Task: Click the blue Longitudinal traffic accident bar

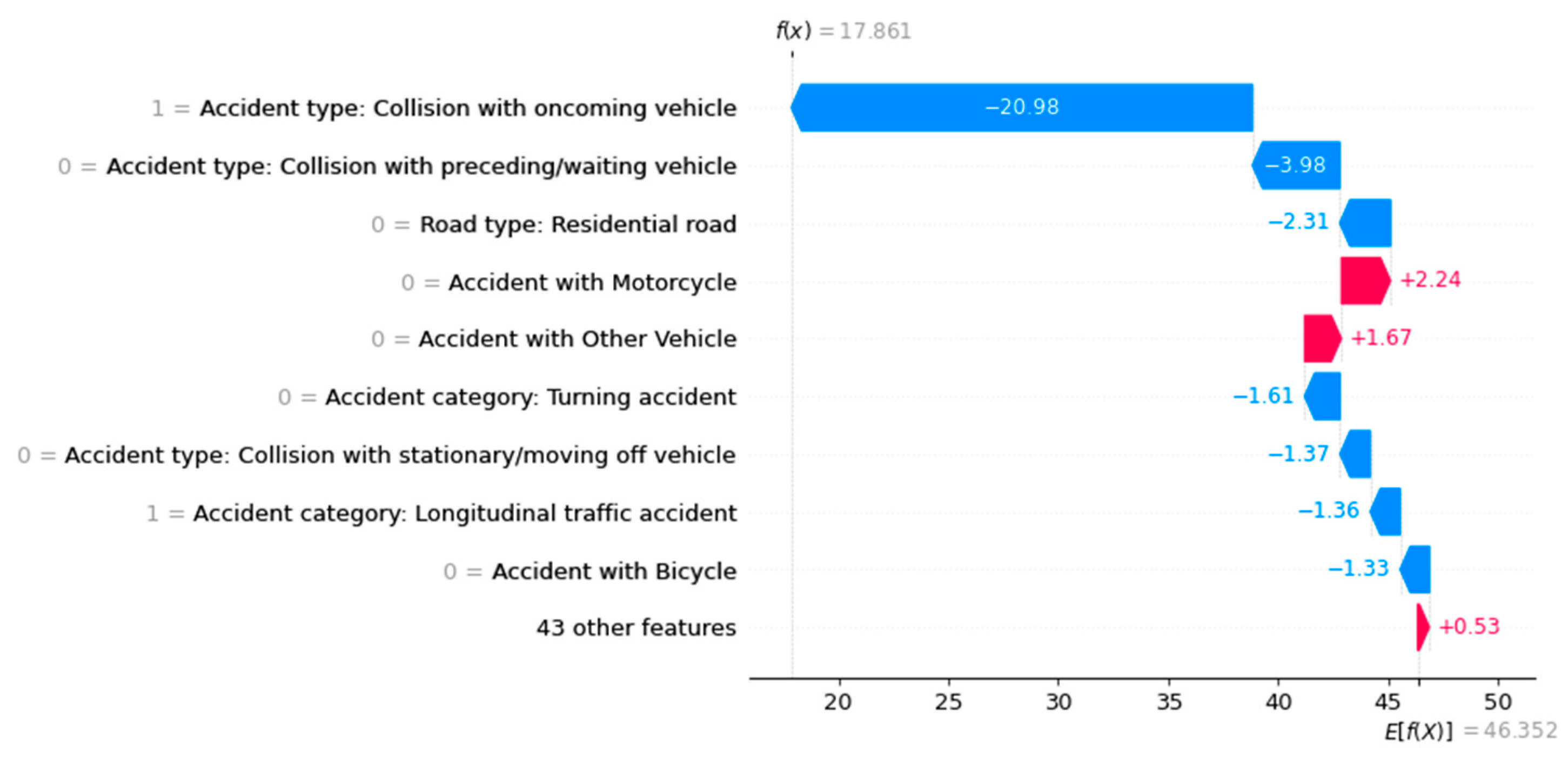Action: coord(1386,512)
